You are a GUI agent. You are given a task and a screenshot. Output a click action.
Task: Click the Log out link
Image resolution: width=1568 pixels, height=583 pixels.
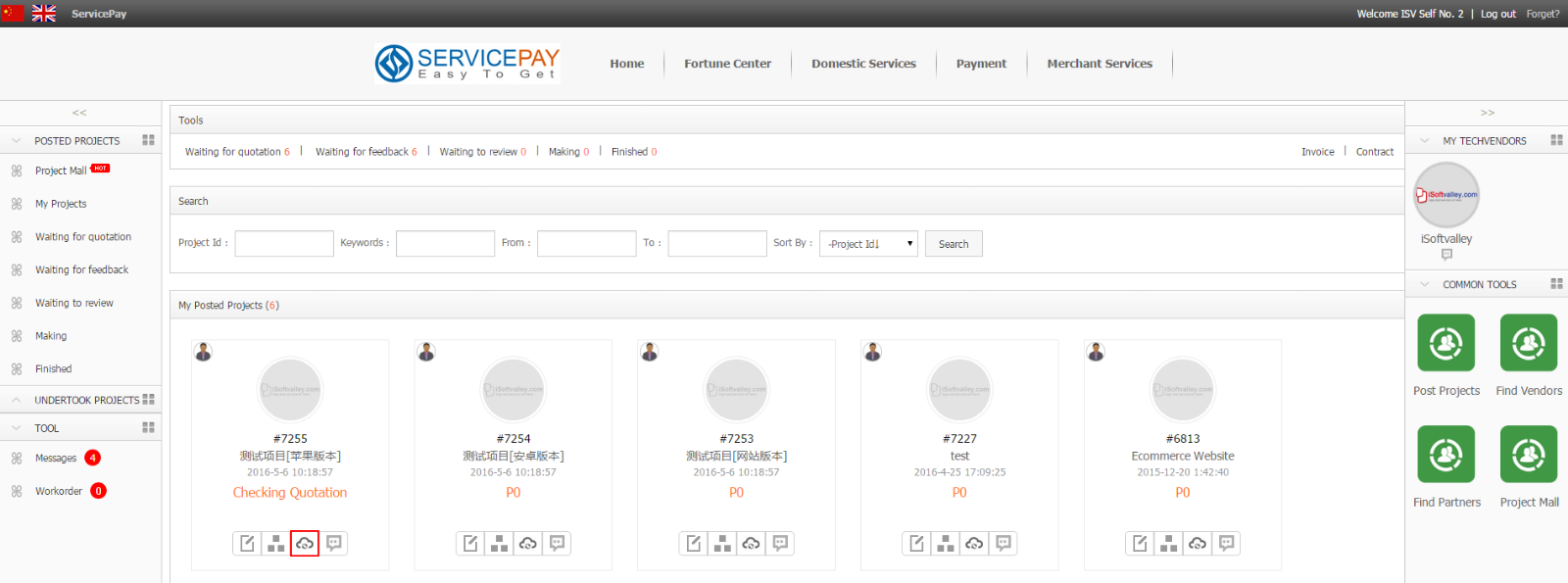point(1497,14)
